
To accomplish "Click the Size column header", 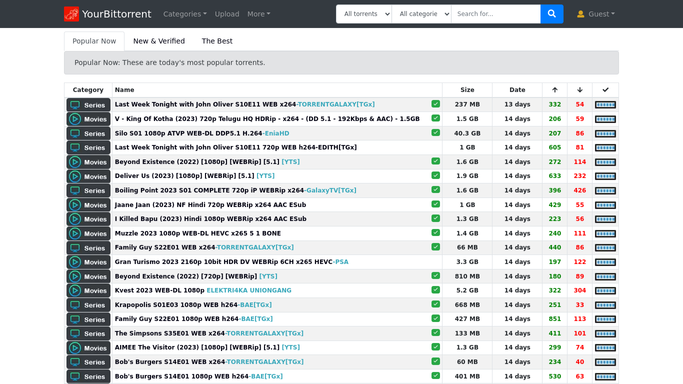I will coord(467,90).
